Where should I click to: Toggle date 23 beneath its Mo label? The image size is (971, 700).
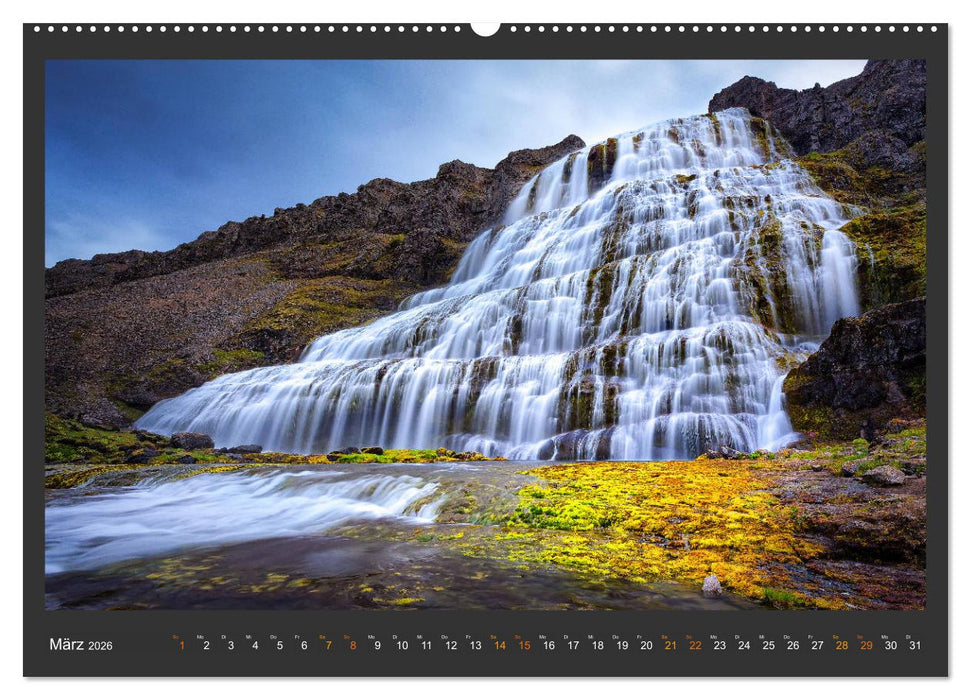[x=722, y=648]
